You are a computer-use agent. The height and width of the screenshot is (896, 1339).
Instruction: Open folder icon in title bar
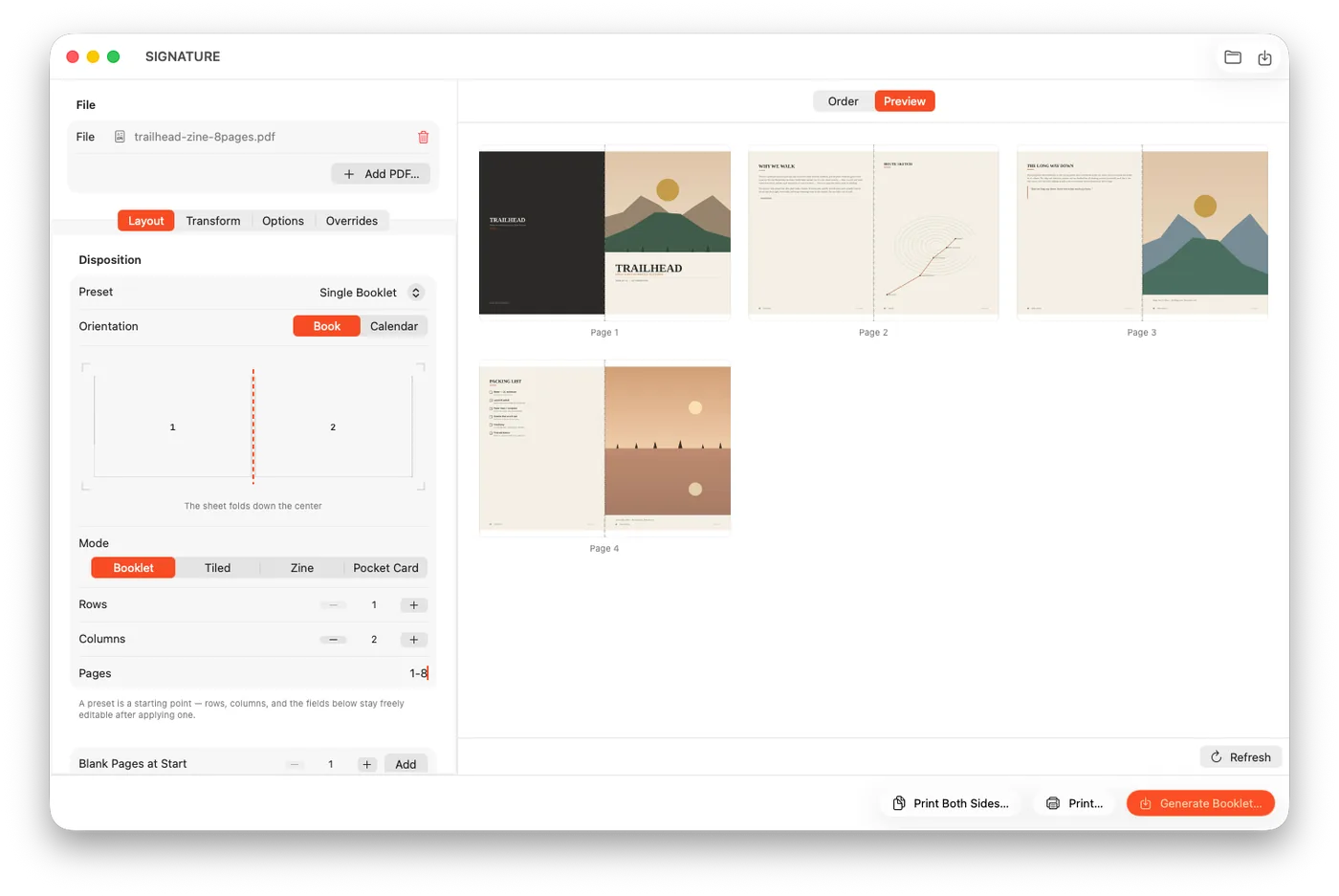1233,57
